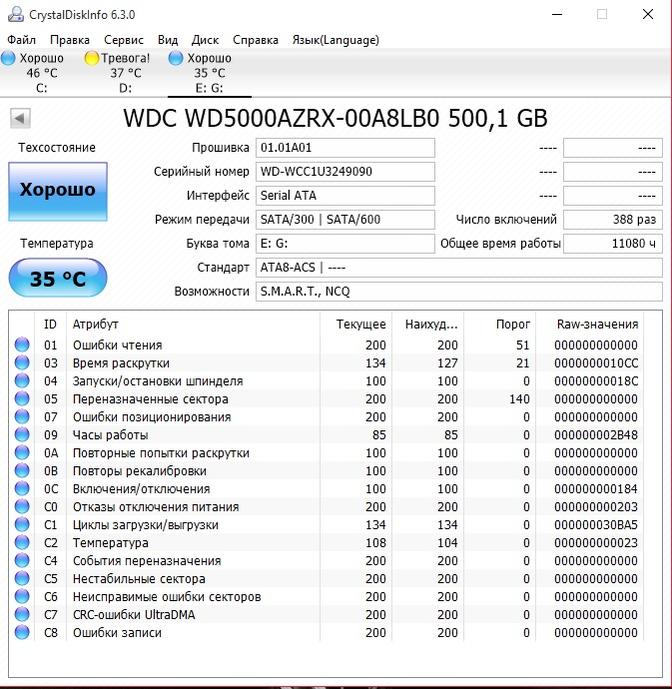Select the Часы работы attribute text
The height and width of the screenshot is (689, 672).
[x=110, y=435]
